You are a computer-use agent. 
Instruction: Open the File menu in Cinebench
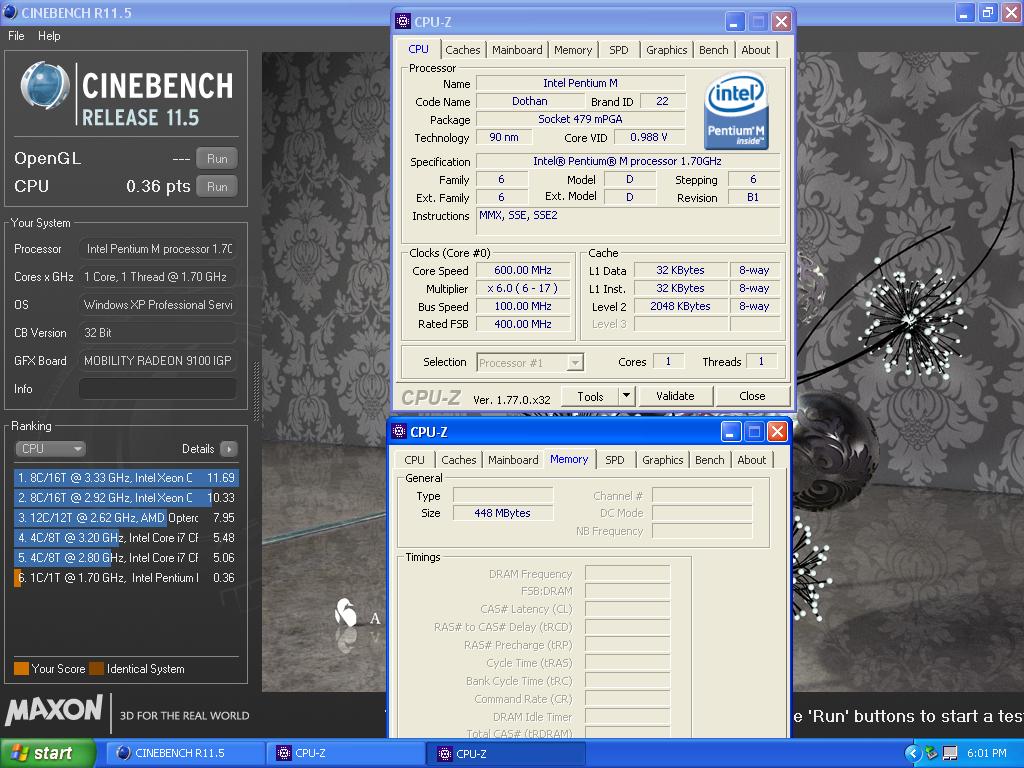(x=16, y=36)
